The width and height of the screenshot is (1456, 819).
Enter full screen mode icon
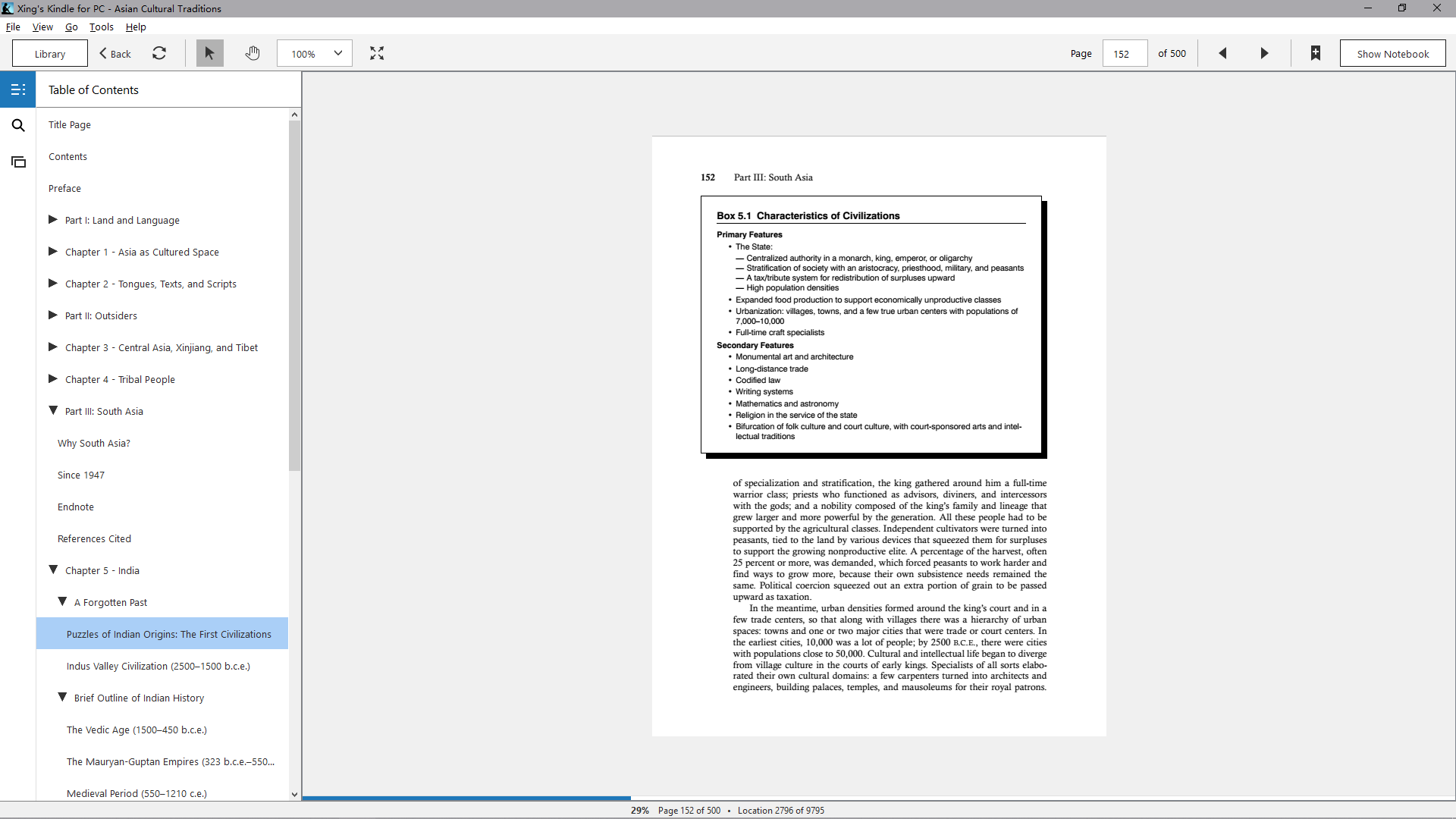377,53
